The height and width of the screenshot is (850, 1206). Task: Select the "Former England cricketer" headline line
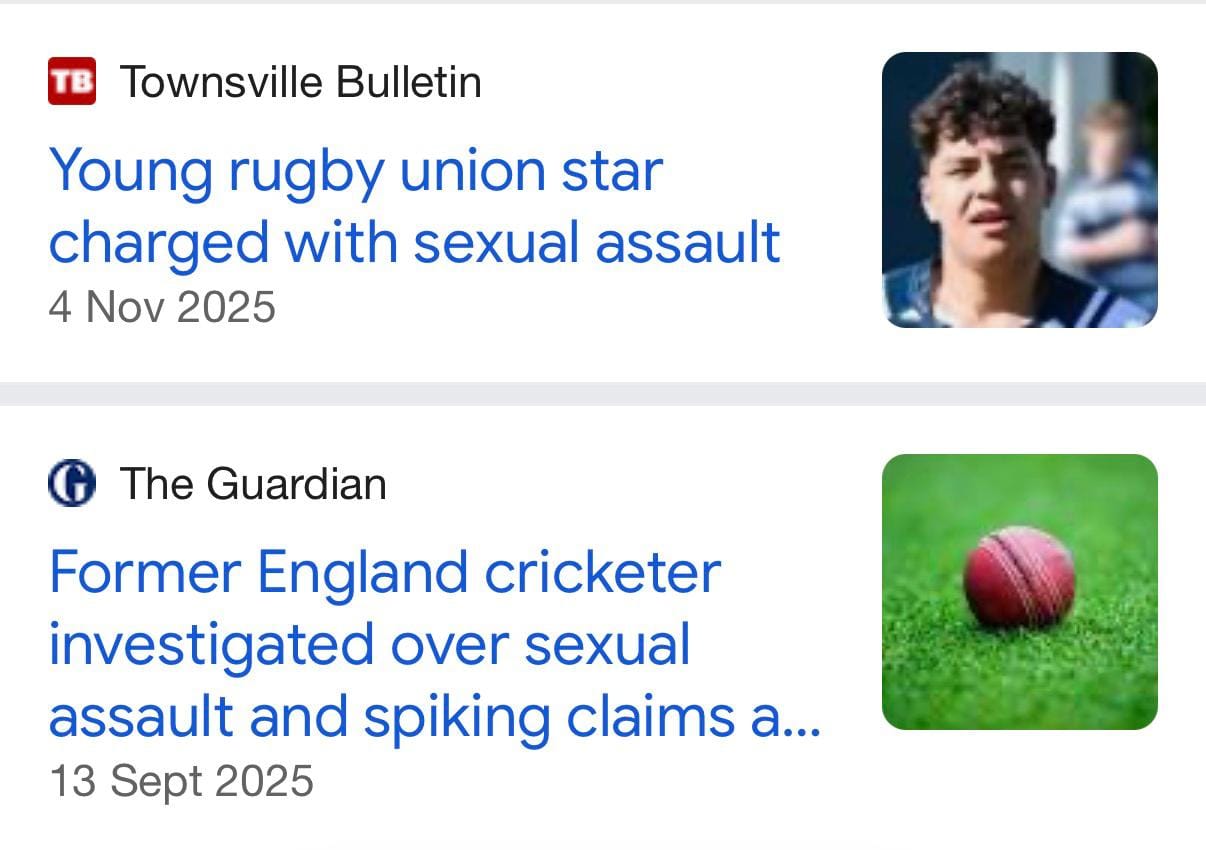tap(385, 573)
